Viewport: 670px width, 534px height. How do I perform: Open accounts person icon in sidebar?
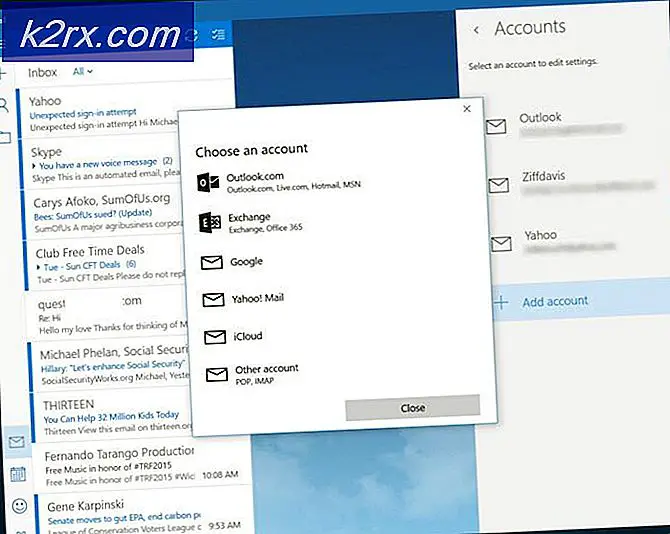tap(4, 105)
